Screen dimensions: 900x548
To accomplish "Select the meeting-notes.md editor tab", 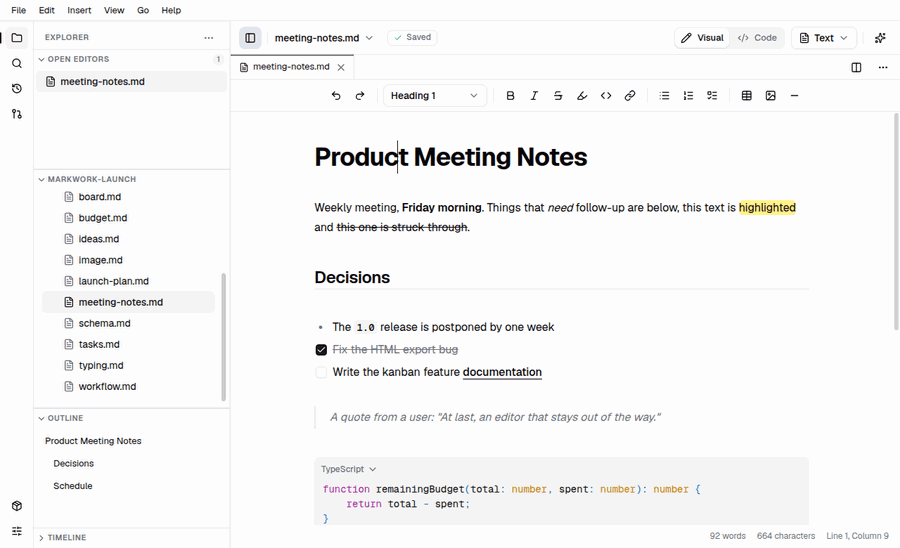I will (292, 67).
